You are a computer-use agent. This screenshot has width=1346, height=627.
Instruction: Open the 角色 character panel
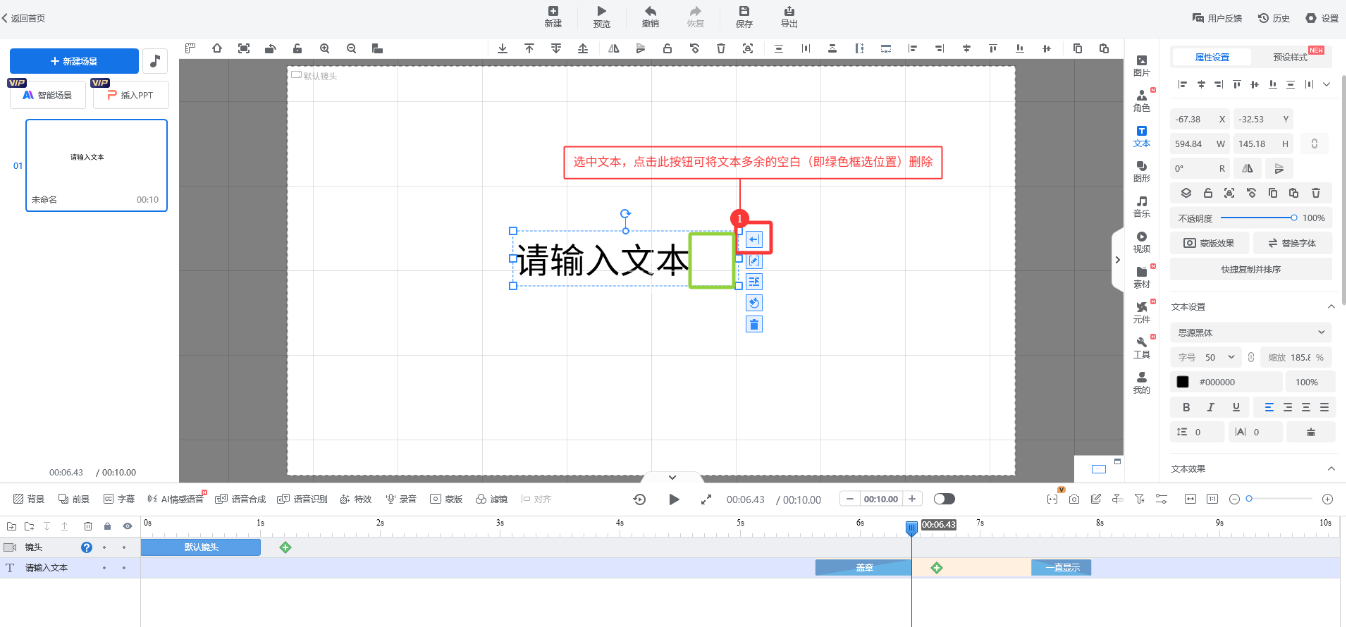click(1141, 100)
